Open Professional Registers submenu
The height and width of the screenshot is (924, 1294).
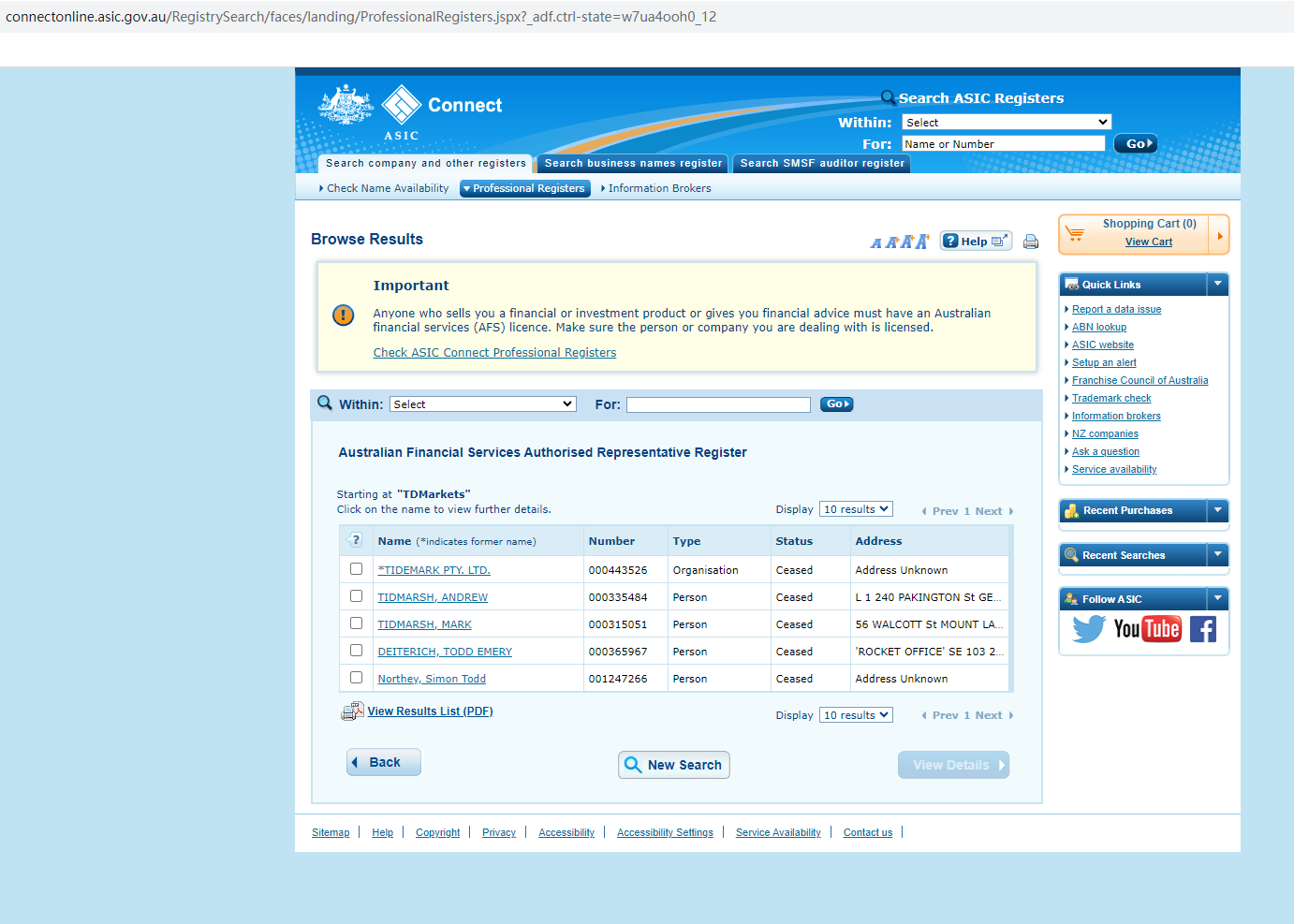(525, 188)
